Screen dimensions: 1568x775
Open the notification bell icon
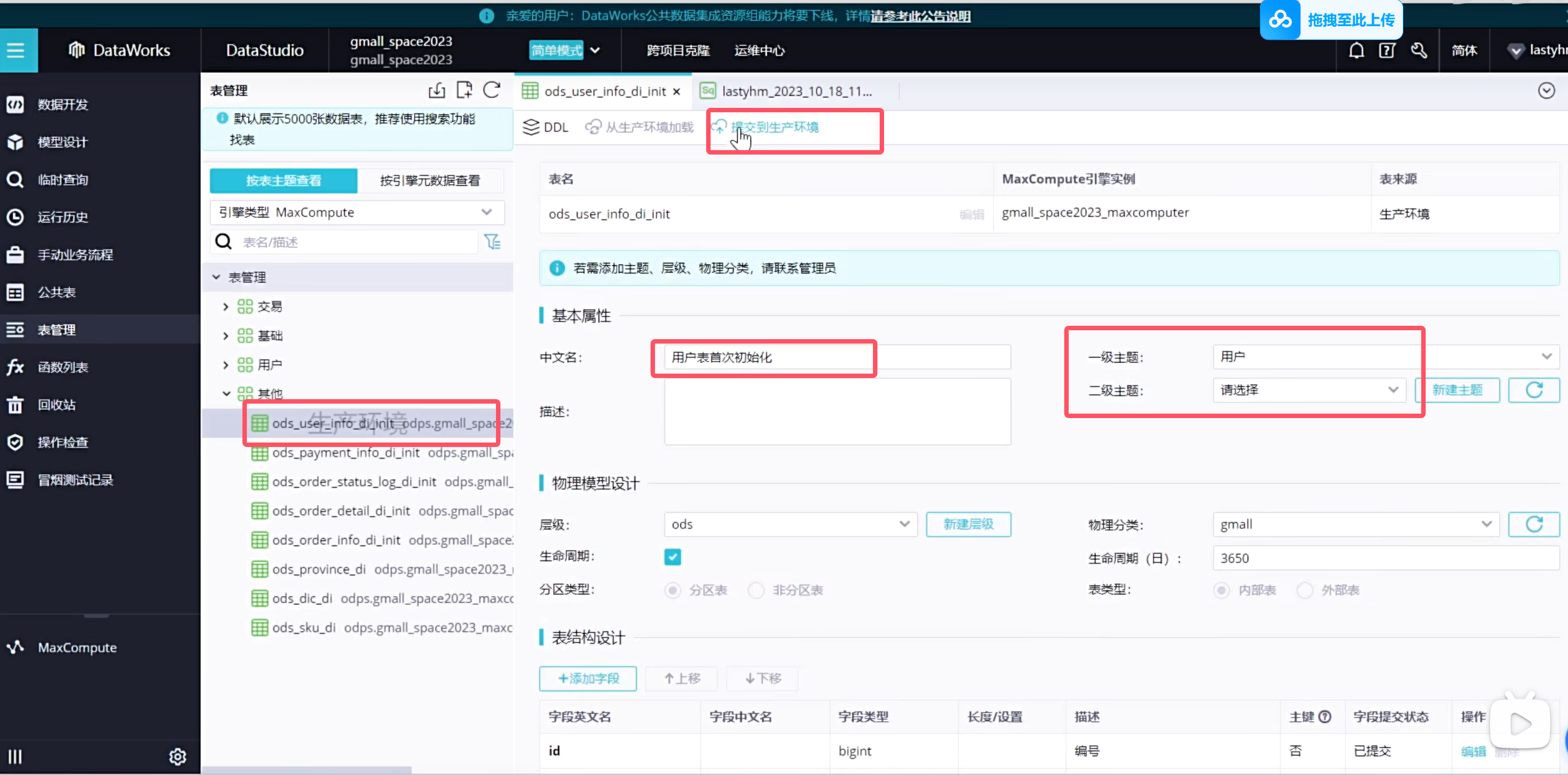[x=1356, y=51]
